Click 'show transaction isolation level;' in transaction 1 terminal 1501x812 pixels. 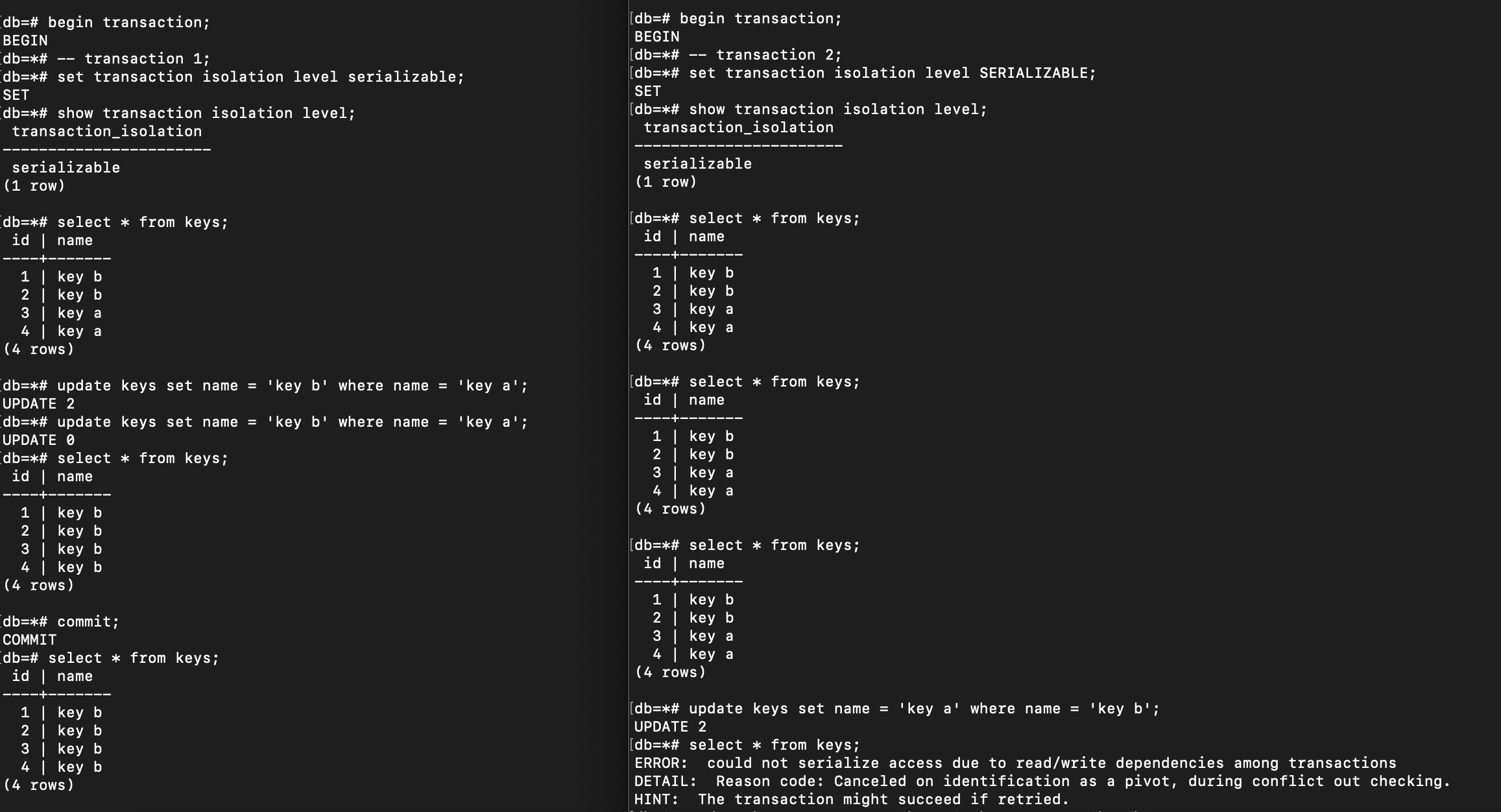click(x=206, y=113)
